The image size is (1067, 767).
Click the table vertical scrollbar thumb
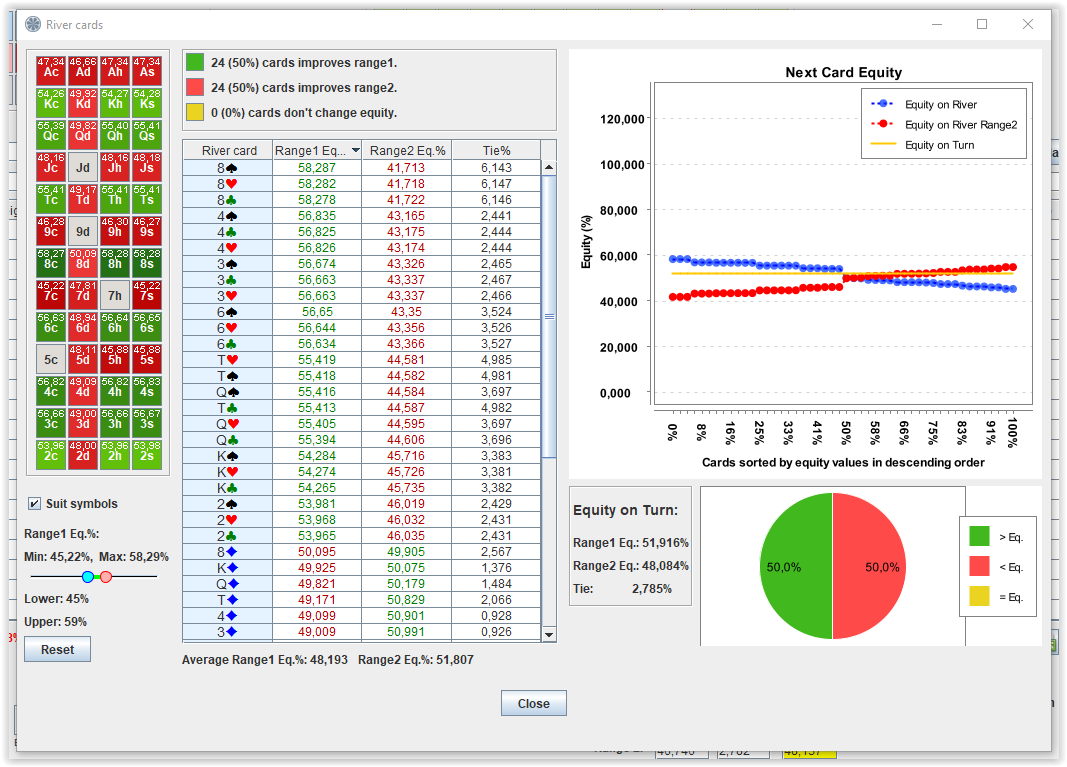click(549, 316)
